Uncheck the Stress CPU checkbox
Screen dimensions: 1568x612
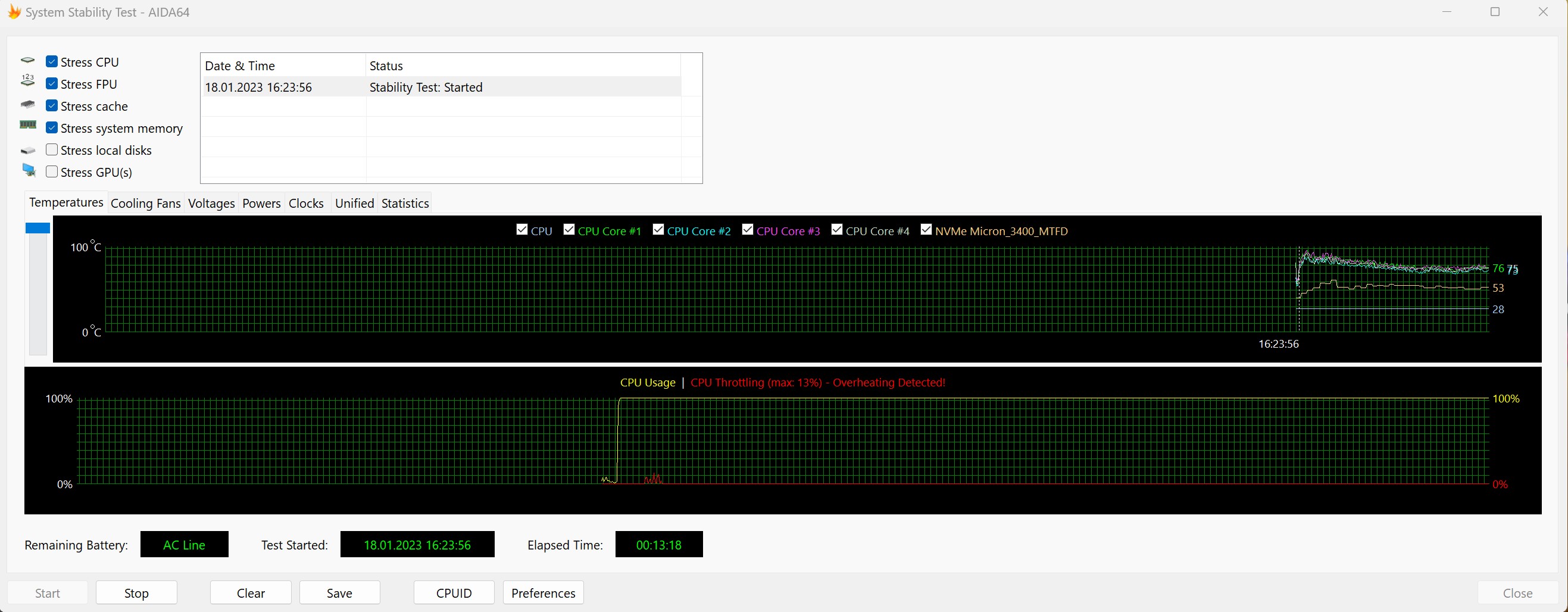52,61
